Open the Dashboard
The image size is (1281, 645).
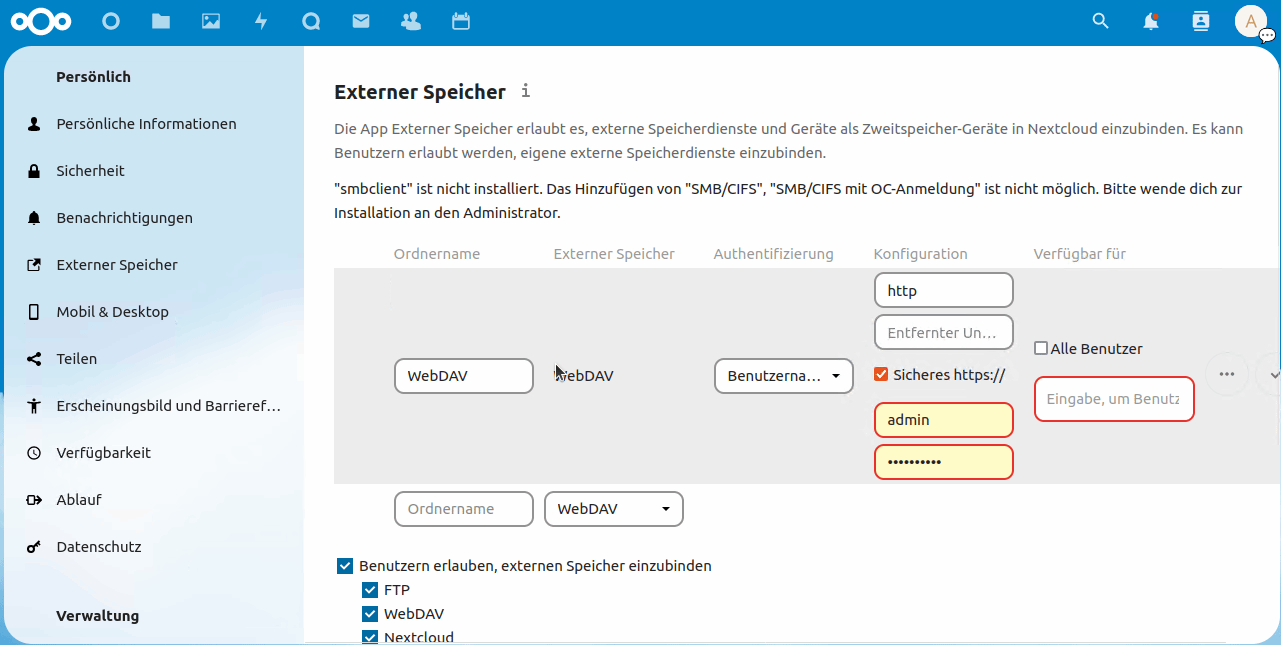110,21
